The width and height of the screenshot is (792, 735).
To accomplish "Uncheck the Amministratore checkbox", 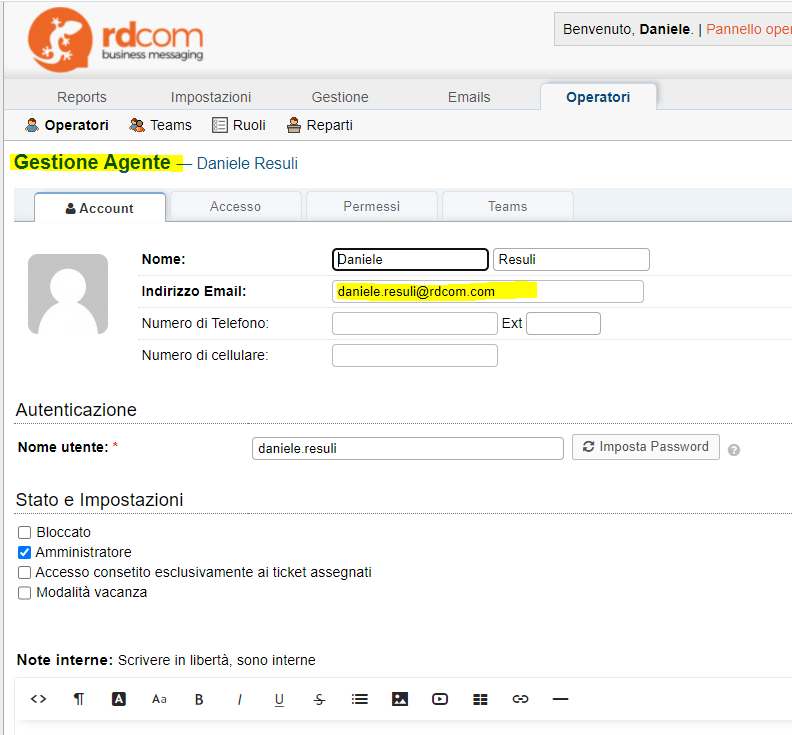I will [x=25, y=552].
